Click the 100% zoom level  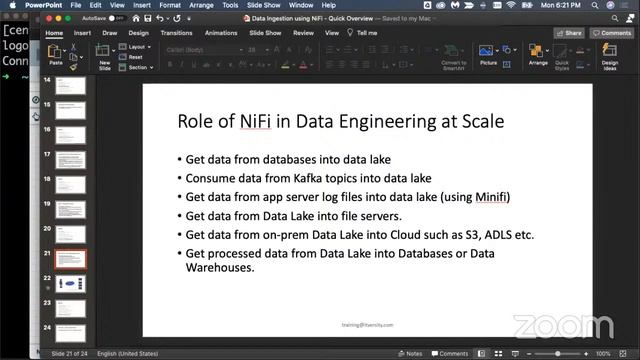pyautogui.click(x=603, y=353)
